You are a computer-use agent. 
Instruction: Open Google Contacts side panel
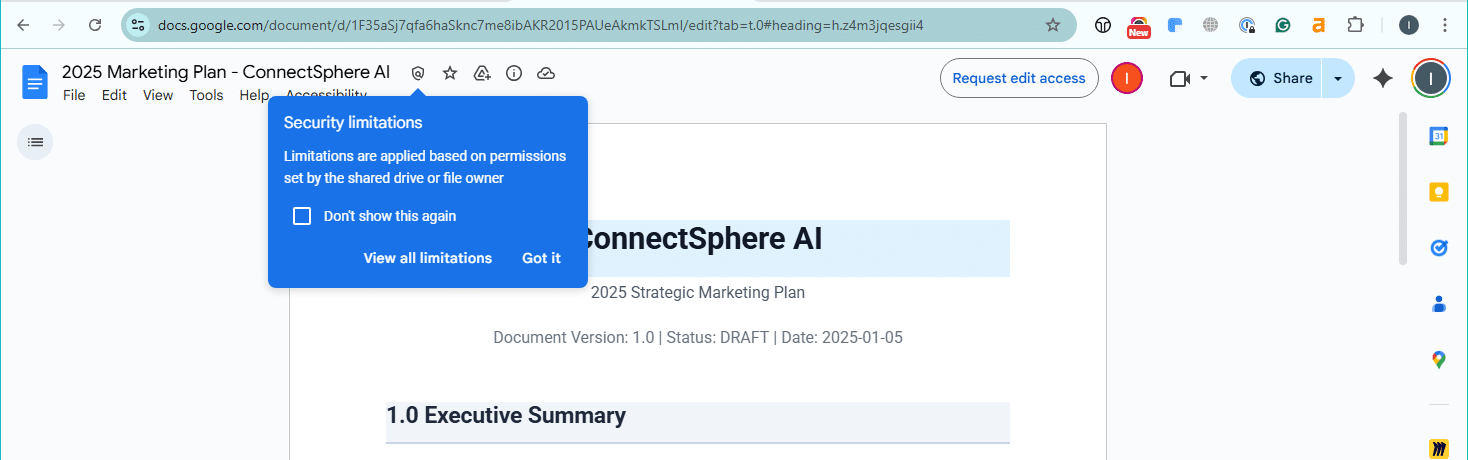click(1439, 304)
